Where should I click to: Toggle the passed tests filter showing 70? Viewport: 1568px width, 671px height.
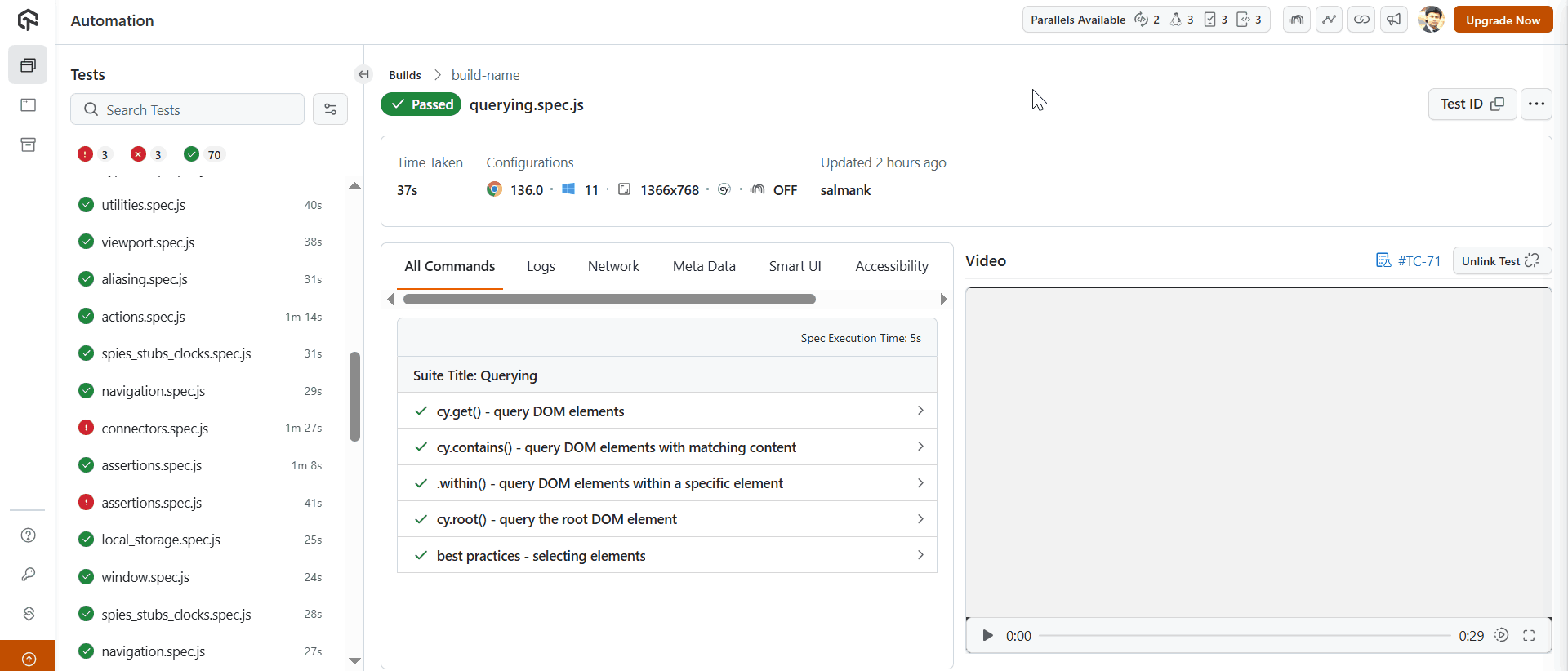[x=203, y=154]
